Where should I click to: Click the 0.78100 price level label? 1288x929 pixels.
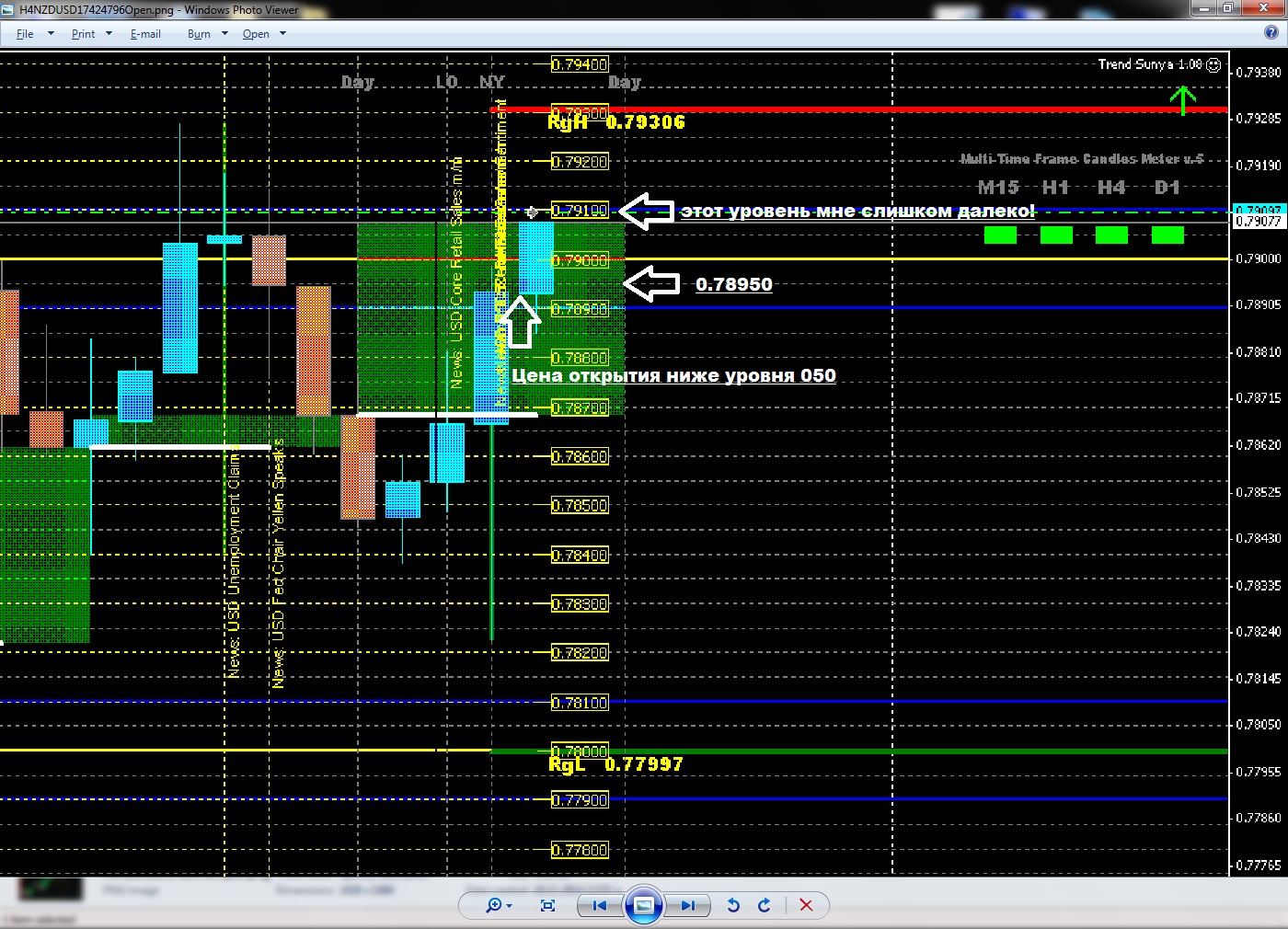(x=580, y=703)
